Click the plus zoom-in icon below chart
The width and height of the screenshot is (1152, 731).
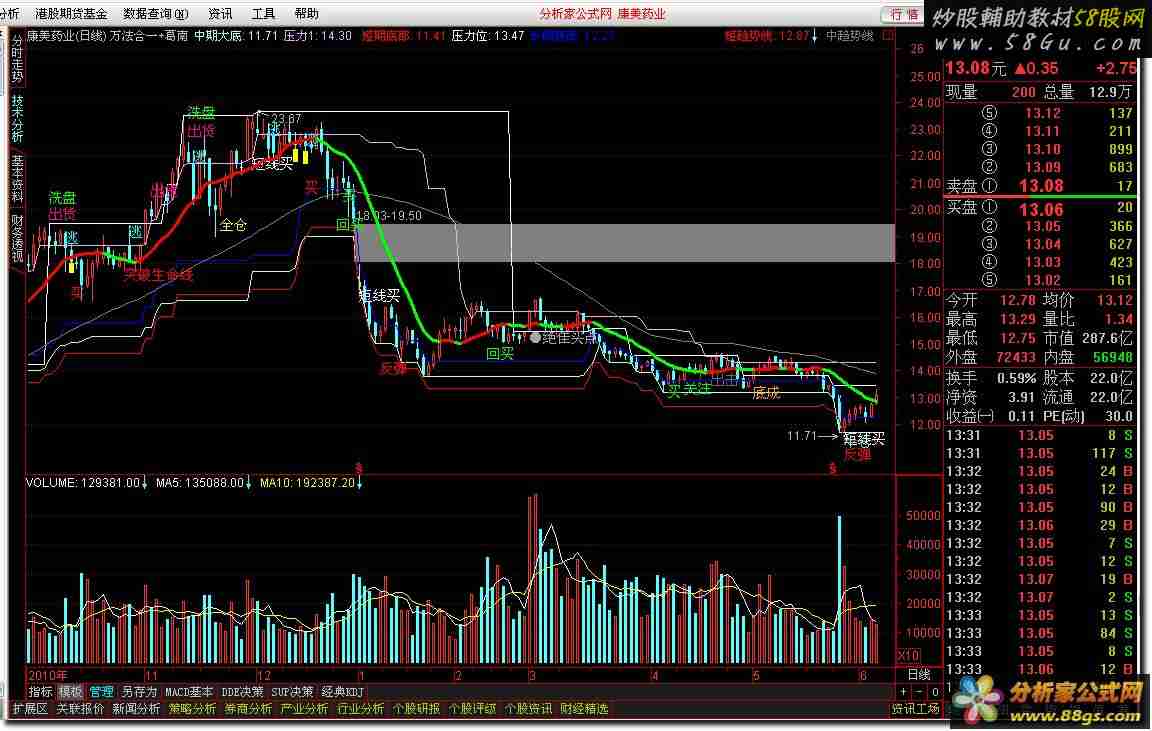tap(903, 691)
